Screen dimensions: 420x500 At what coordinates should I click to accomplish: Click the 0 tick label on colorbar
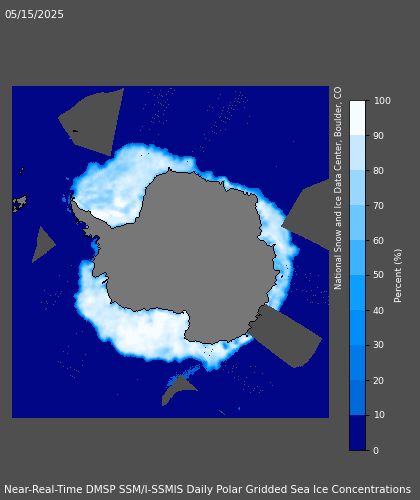376,450
